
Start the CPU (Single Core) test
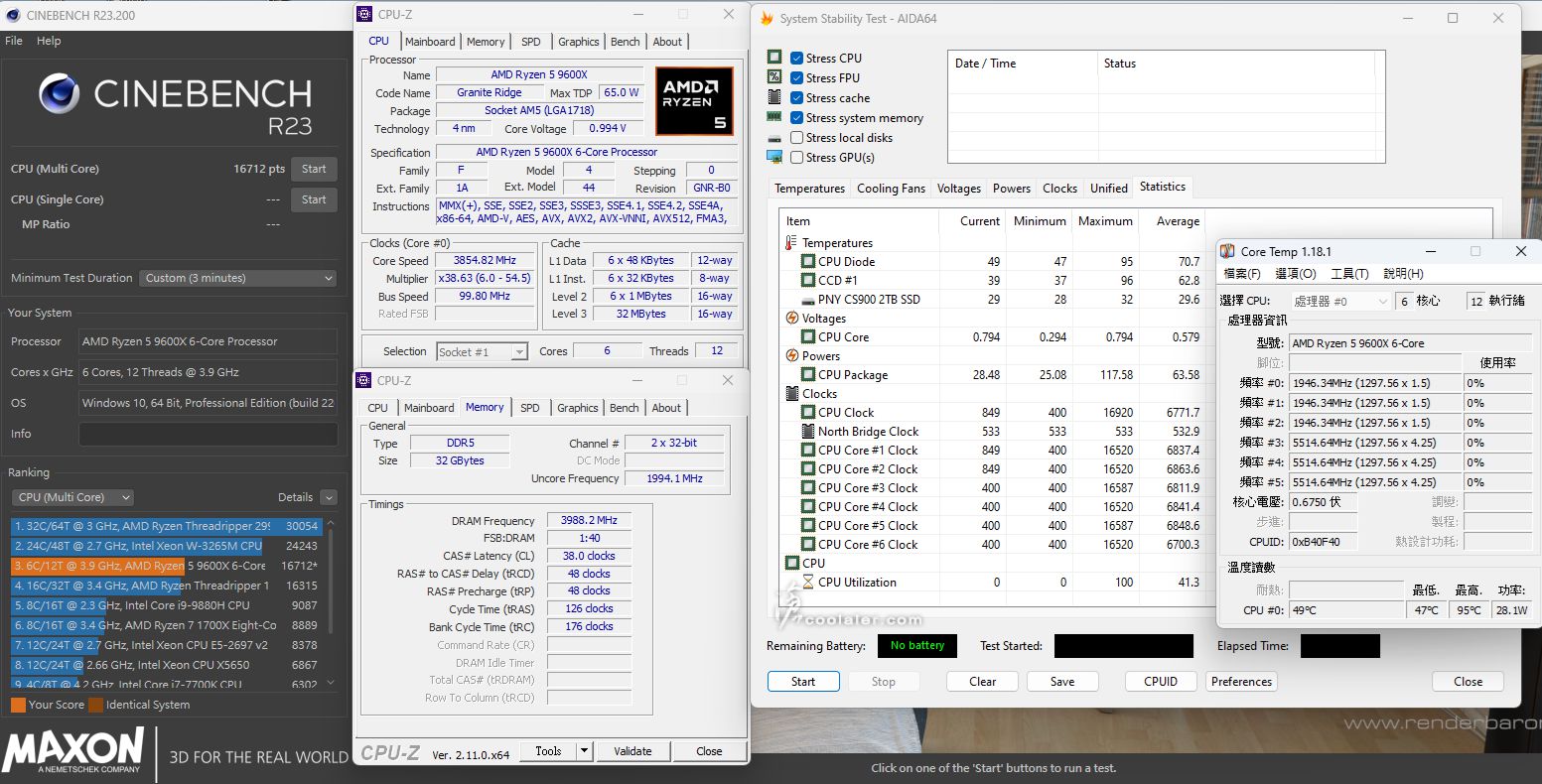pyautogui.click(x=314, y=199)
